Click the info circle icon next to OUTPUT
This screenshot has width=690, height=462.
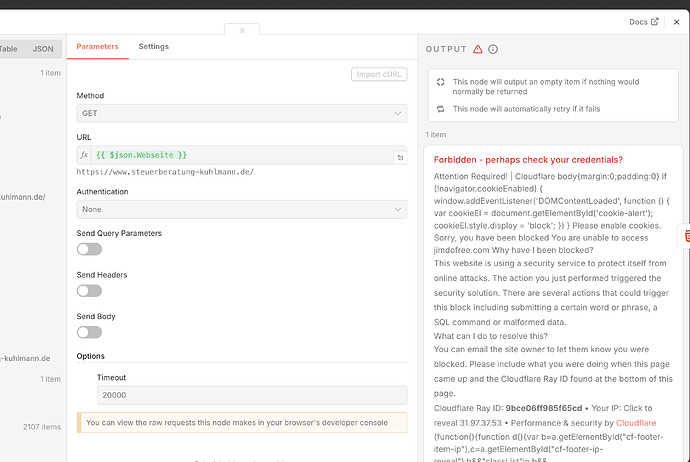(x=493, y=49)
